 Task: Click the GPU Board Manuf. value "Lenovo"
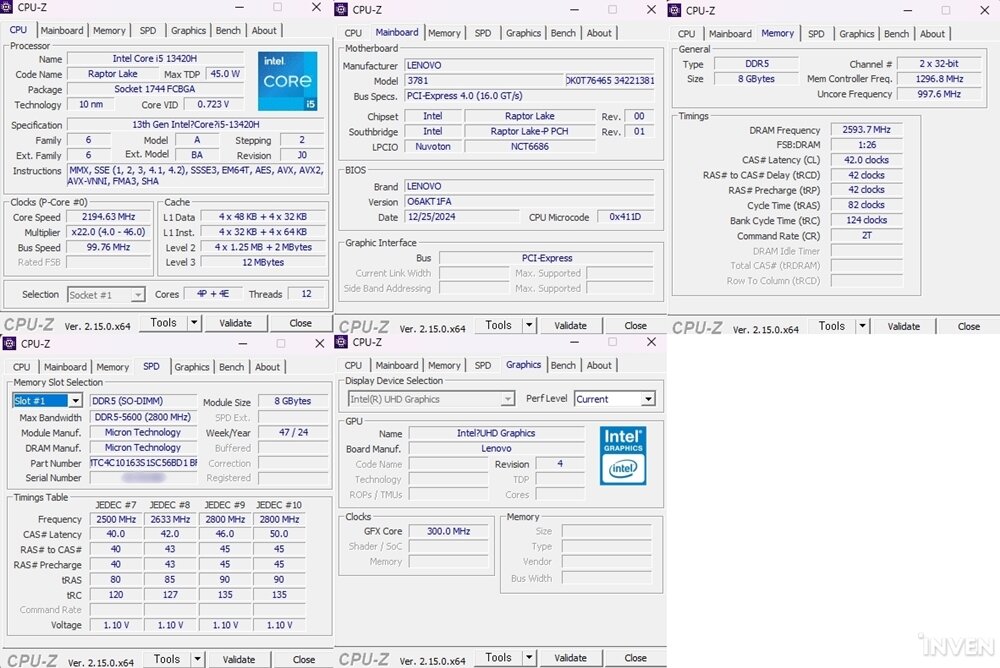click(x=496, y=449)
